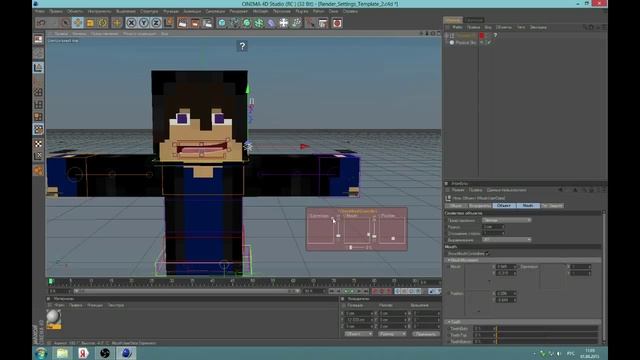Switch to the highlighted Object tab in Attributes

pos(504,205)
